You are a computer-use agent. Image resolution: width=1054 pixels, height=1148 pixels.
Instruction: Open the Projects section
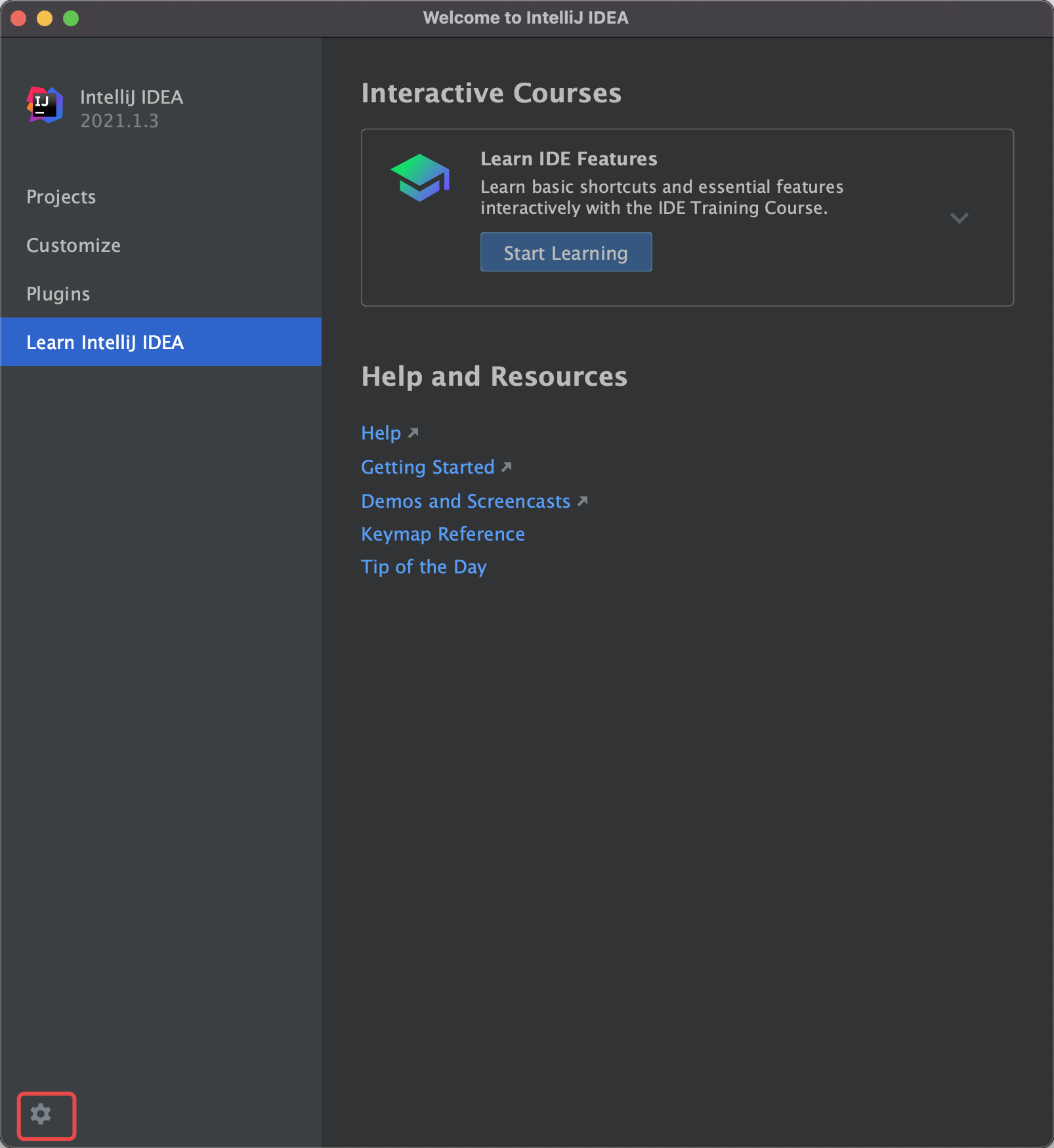(x=161, y=197)
